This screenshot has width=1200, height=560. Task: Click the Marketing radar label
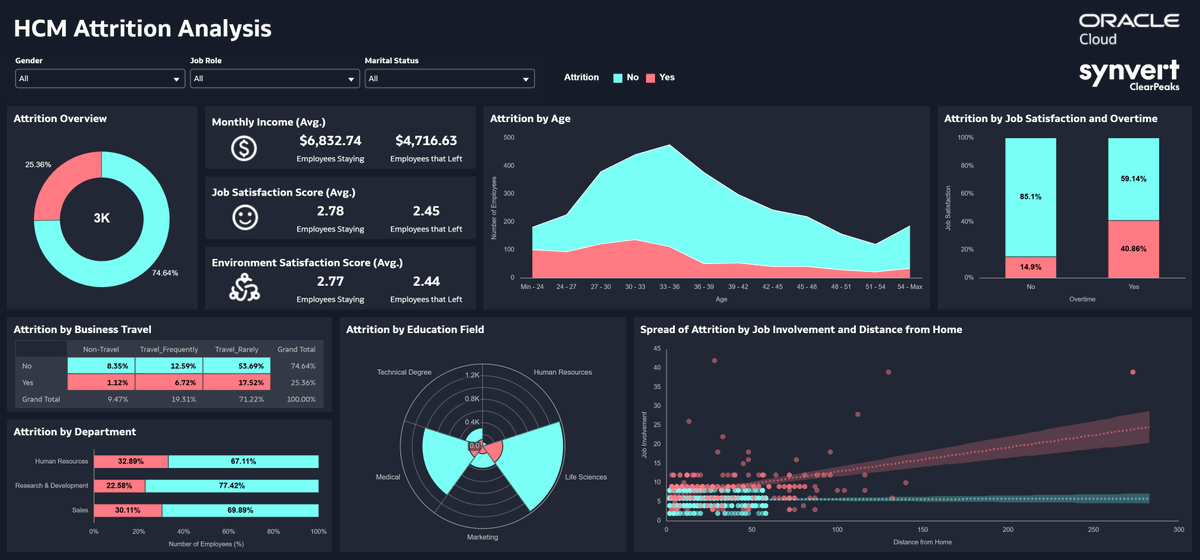pyautogui.click(x=481, y=537)
